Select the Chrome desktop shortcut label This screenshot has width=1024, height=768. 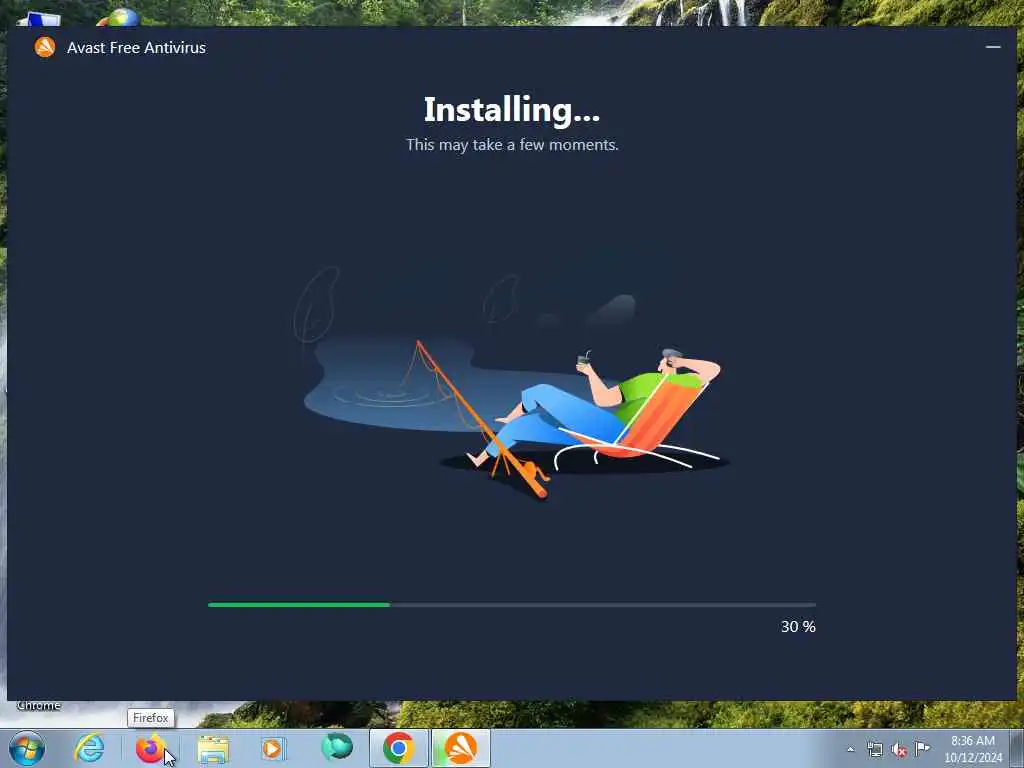39,705
